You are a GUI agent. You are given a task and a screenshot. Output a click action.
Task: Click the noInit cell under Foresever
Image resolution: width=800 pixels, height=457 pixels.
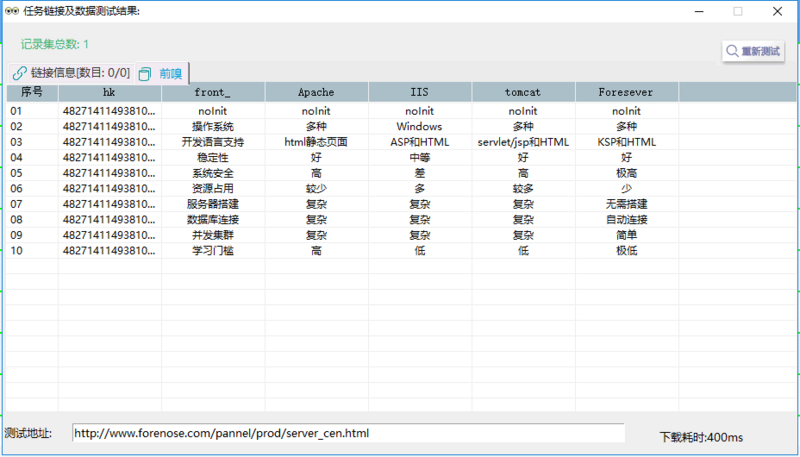pos(627,111)
